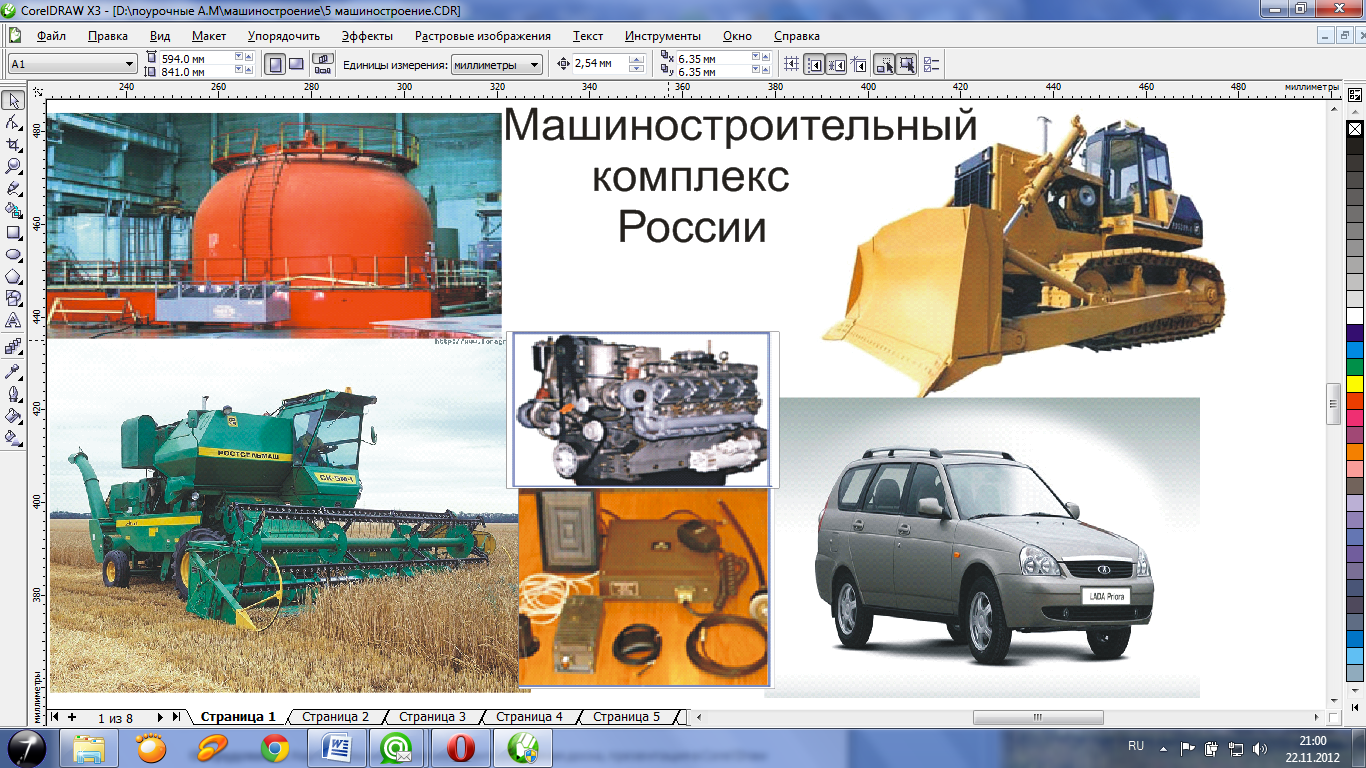Open Opera browser from taskbar

tap(460, 747)
